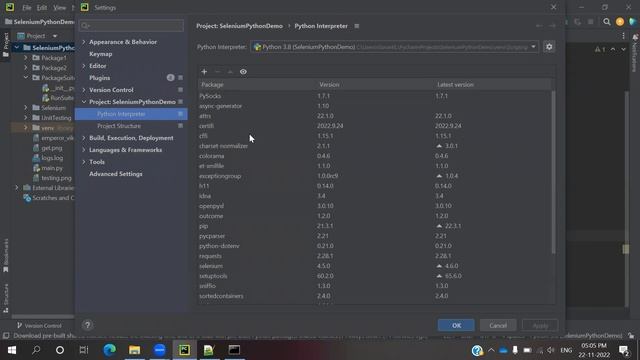The height and width of the screenshot is (360, 640).
Task: Open Plugins settings page
Action: [x=100, y=78]
